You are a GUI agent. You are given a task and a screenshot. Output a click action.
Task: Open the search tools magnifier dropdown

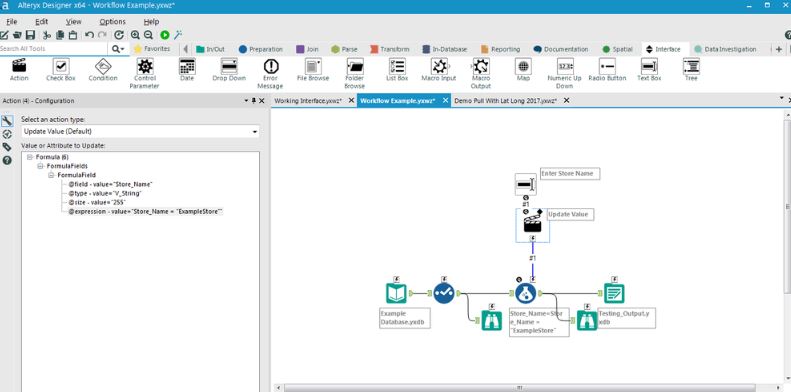tap(118, 49)
